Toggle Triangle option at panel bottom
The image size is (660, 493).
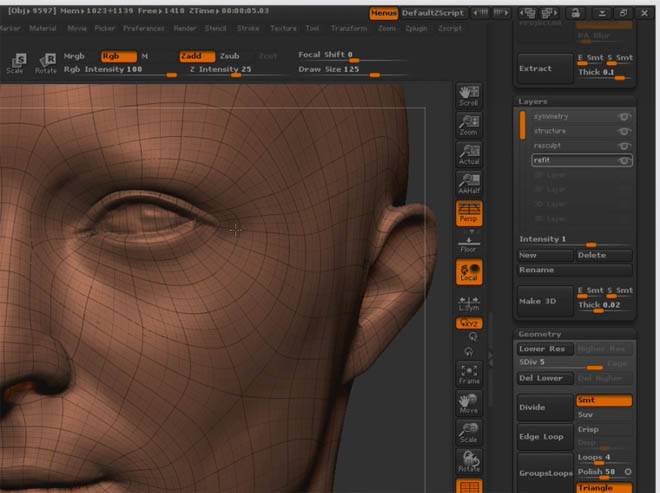click(604, 488)
